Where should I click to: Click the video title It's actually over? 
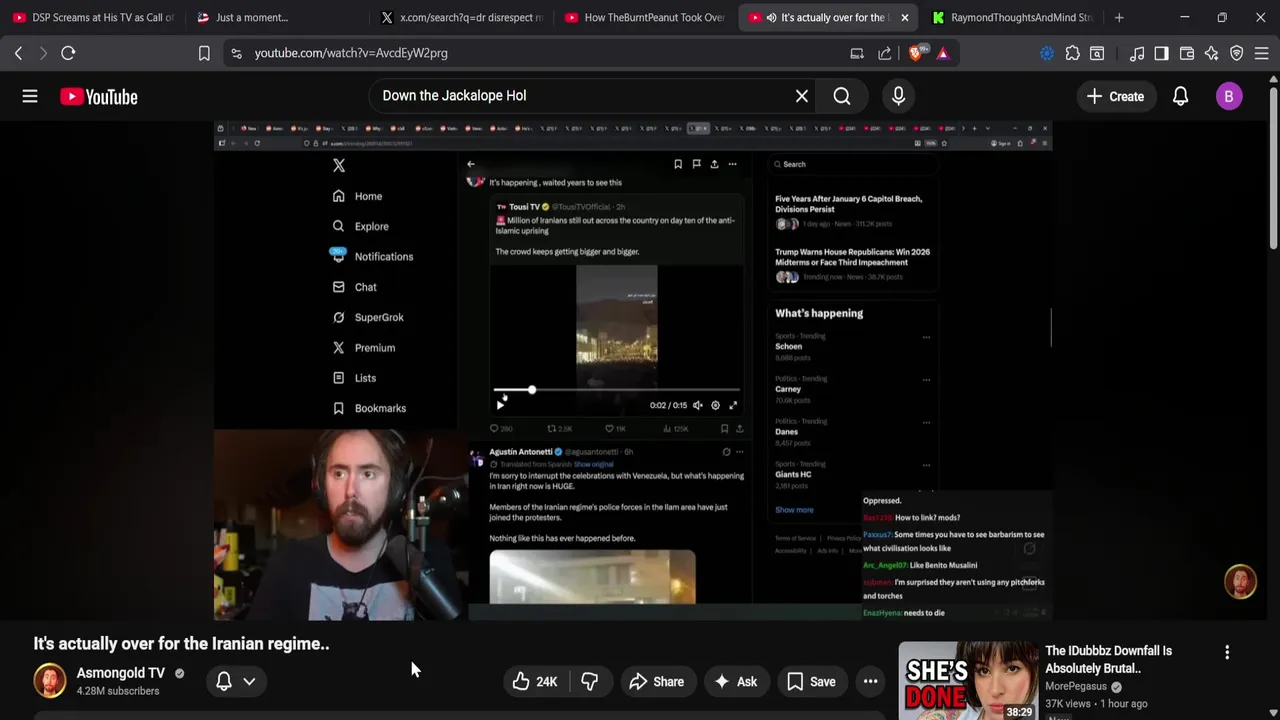point(181,644)
